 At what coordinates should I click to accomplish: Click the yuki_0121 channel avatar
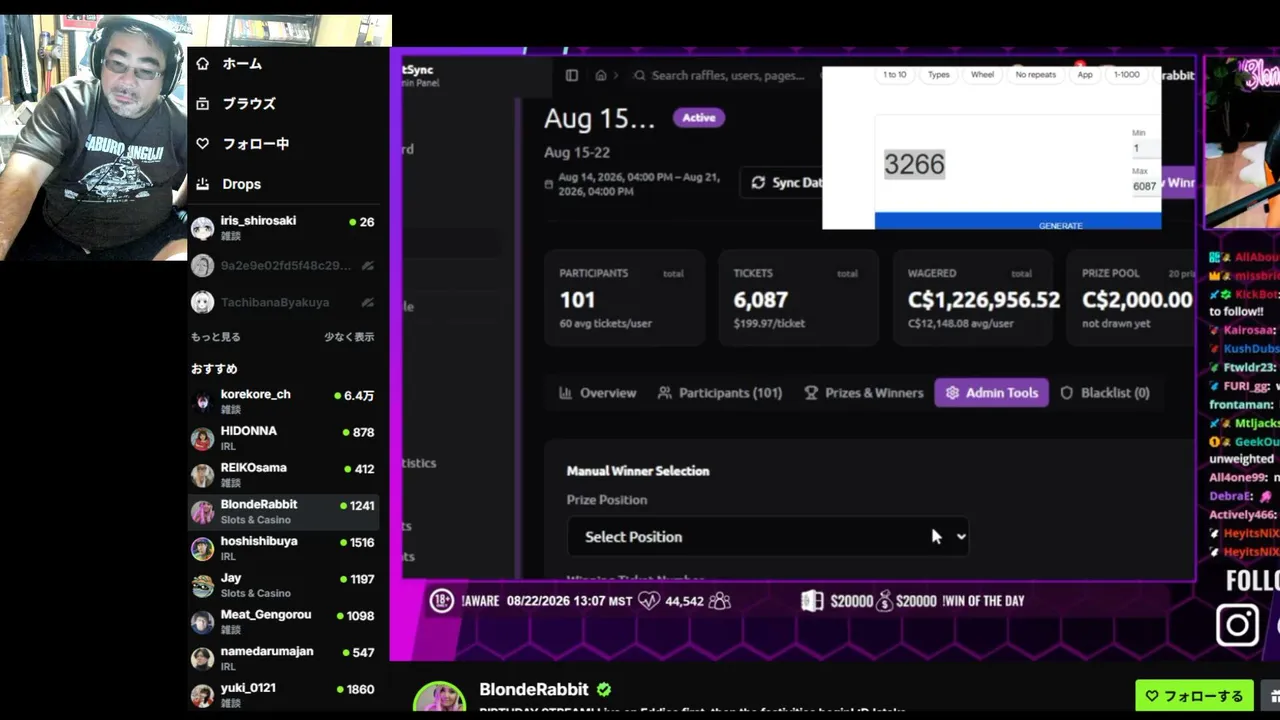point(203,695)
